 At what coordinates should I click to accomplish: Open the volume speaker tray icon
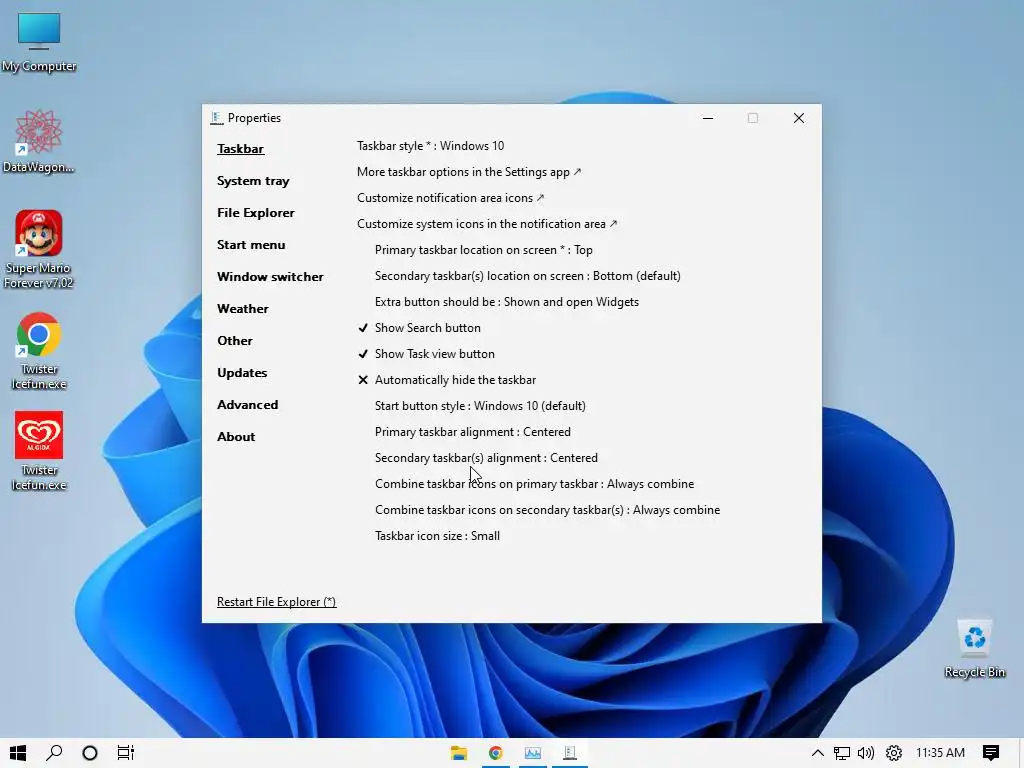[866, 753]
